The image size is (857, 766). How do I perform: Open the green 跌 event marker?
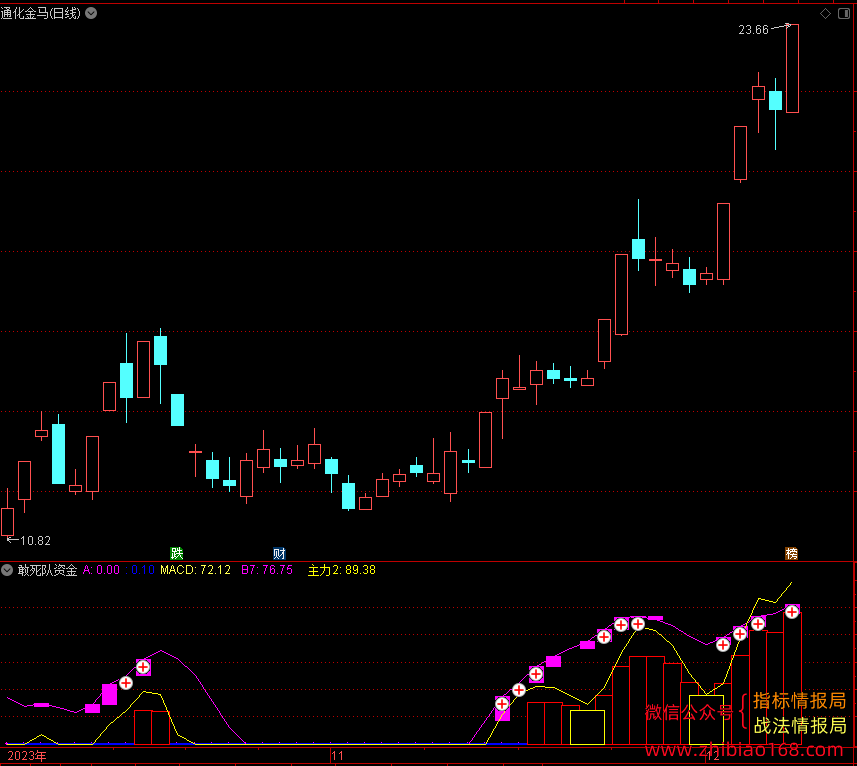point(177,553)
